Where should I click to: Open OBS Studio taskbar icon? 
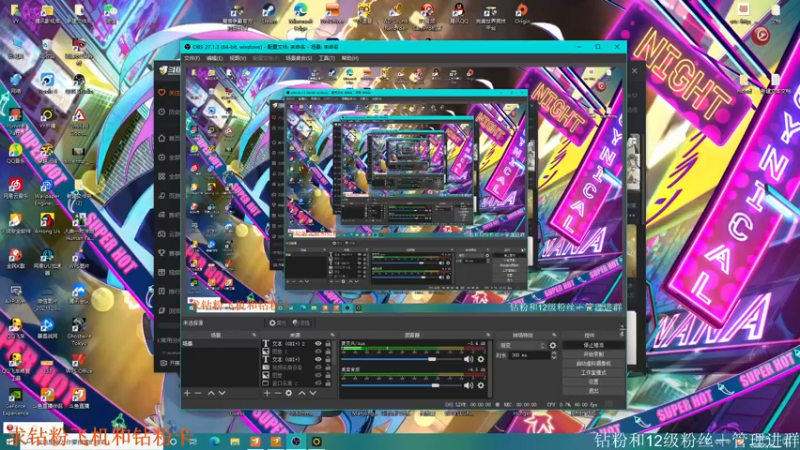(296, 441)
